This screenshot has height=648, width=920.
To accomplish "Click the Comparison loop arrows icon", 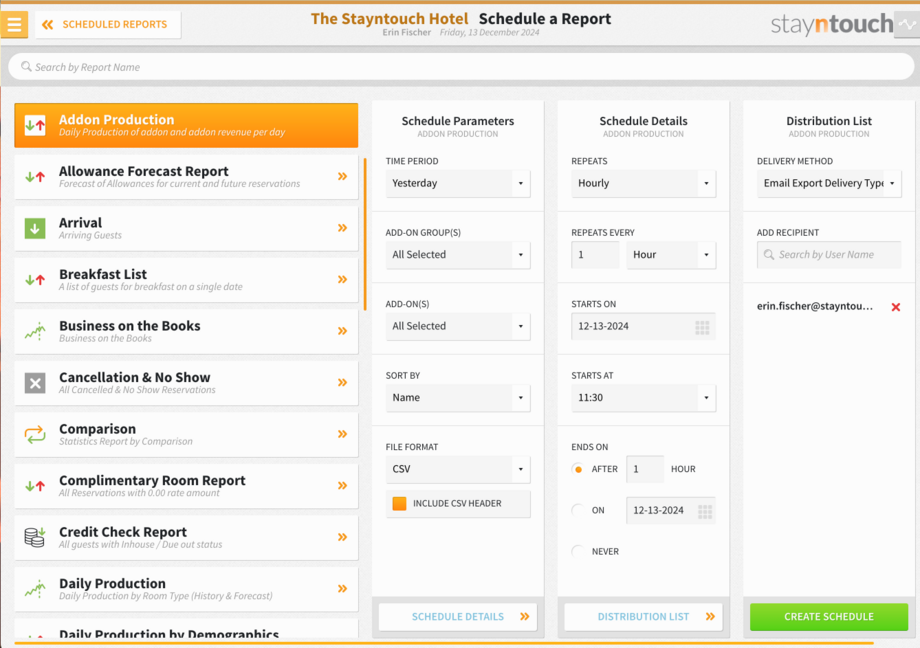I will (35, 434).
